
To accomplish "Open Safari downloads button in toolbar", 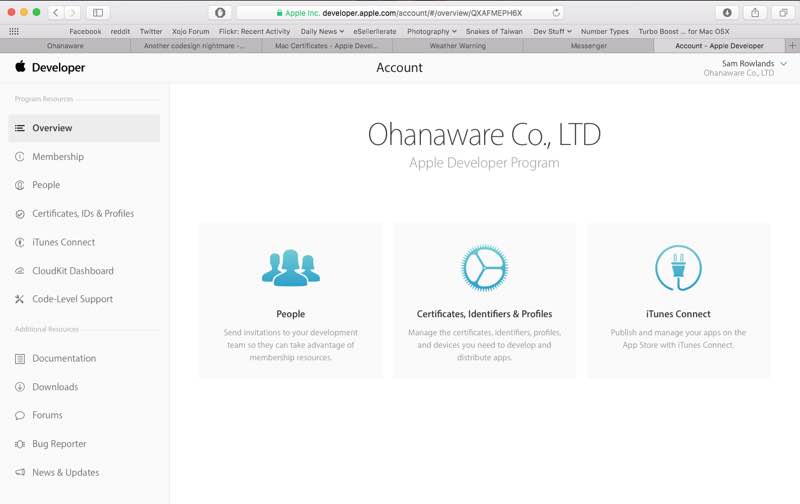I will pos(727,12).
